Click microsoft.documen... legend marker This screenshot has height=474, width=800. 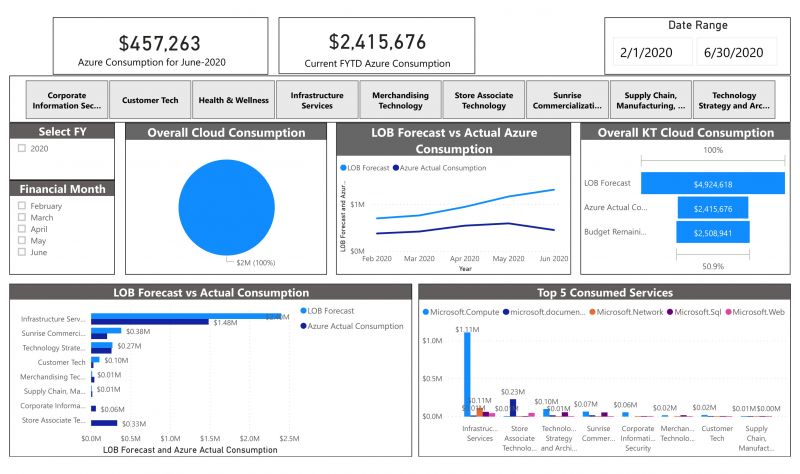tap(506, 312)
